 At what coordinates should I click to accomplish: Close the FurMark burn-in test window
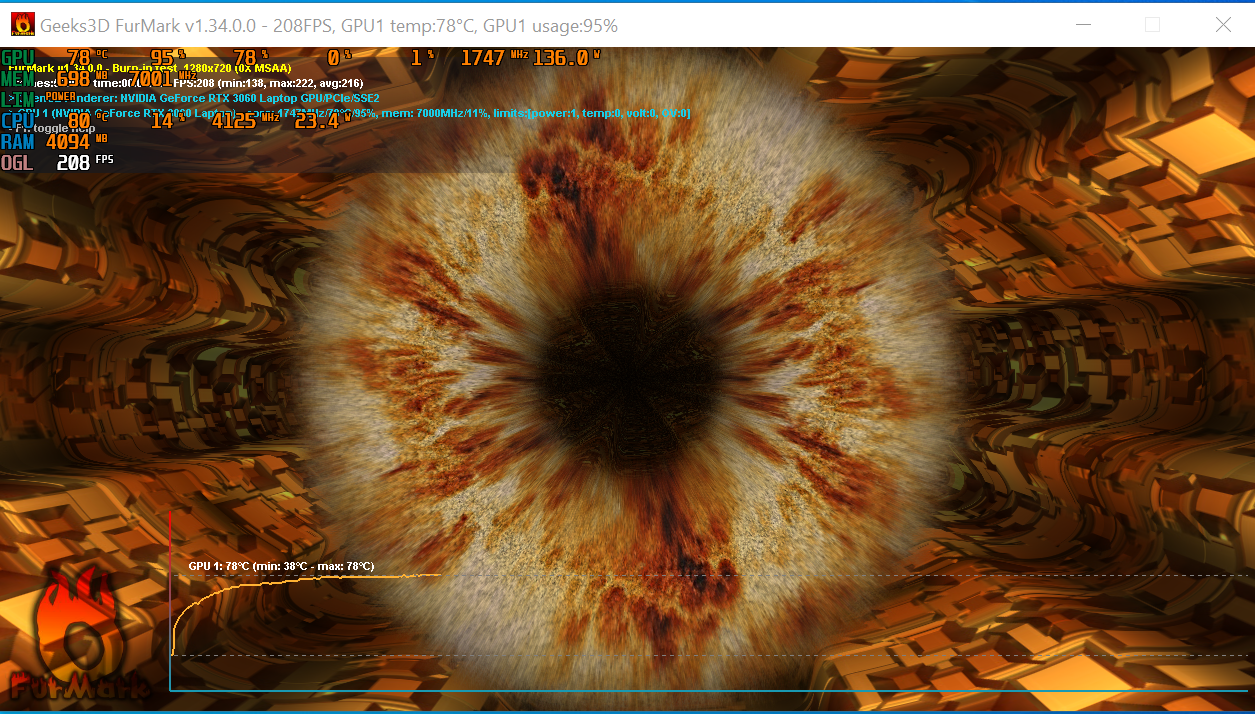tap(1223, 25)
